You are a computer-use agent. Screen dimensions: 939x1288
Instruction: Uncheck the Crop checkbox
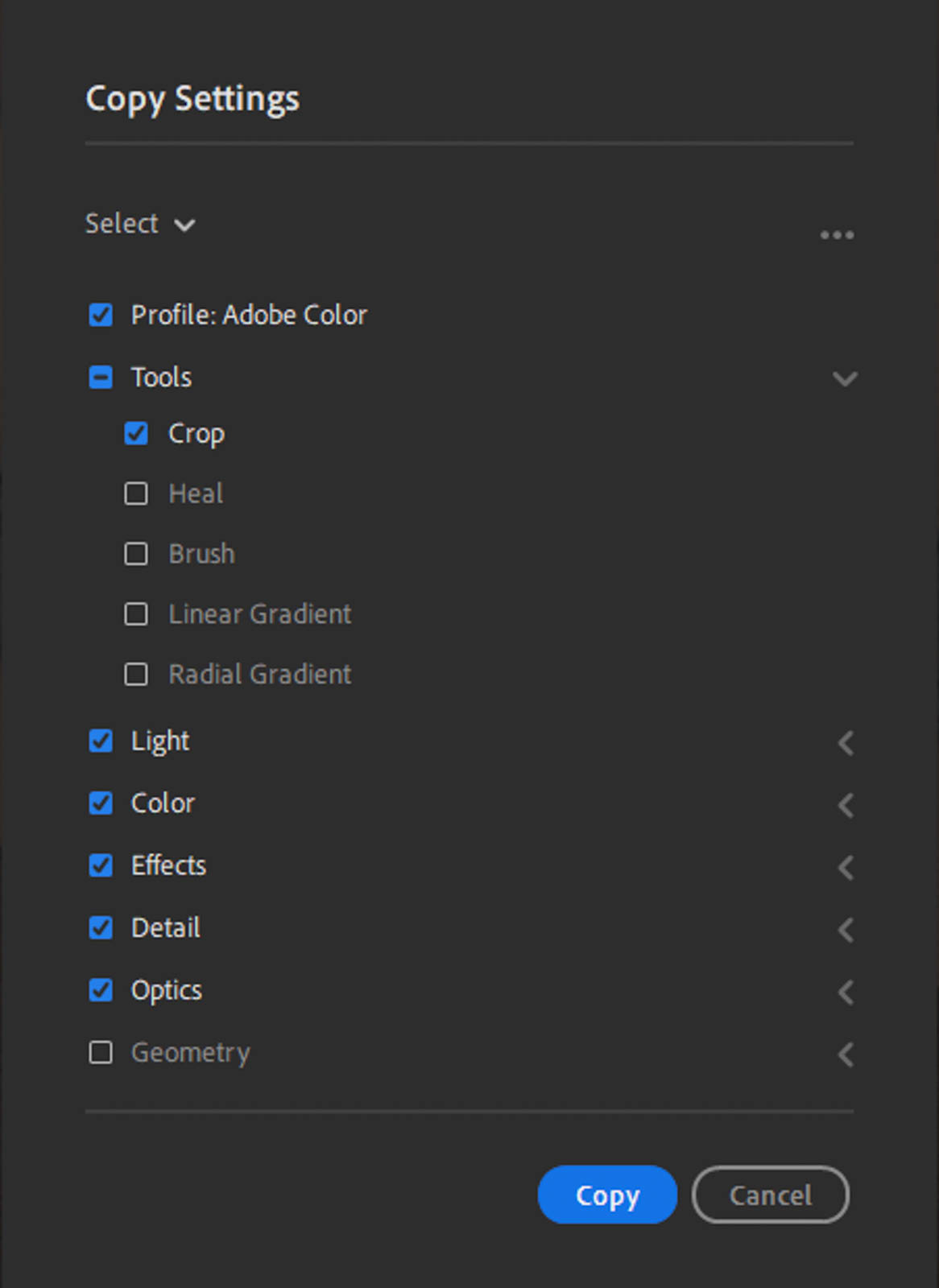136,434
